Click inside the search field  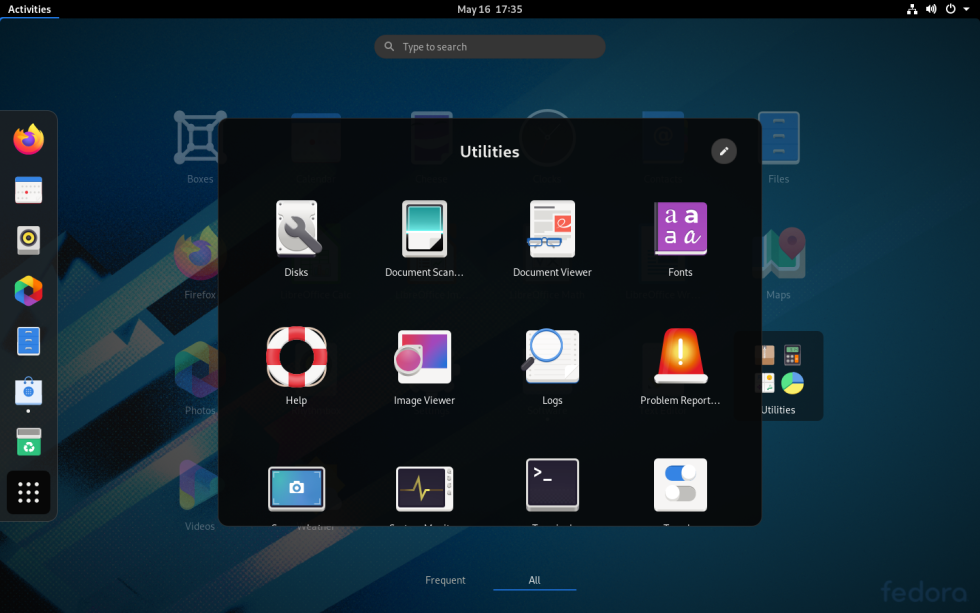pyautogui.click(x=489, y=46)
